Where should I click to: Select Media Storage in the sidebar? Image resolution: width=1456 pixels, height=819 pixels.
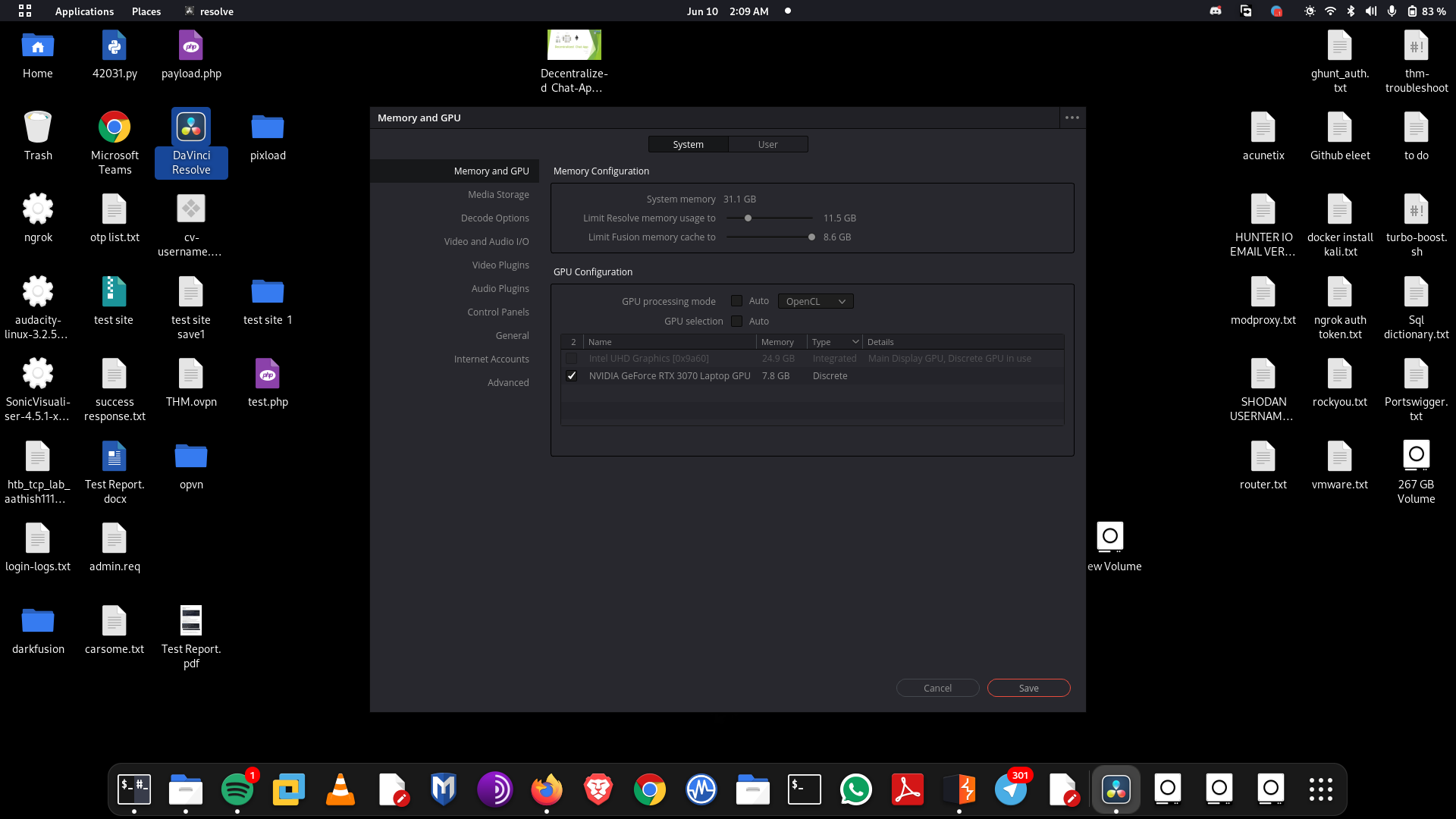(x=498, y=195)
